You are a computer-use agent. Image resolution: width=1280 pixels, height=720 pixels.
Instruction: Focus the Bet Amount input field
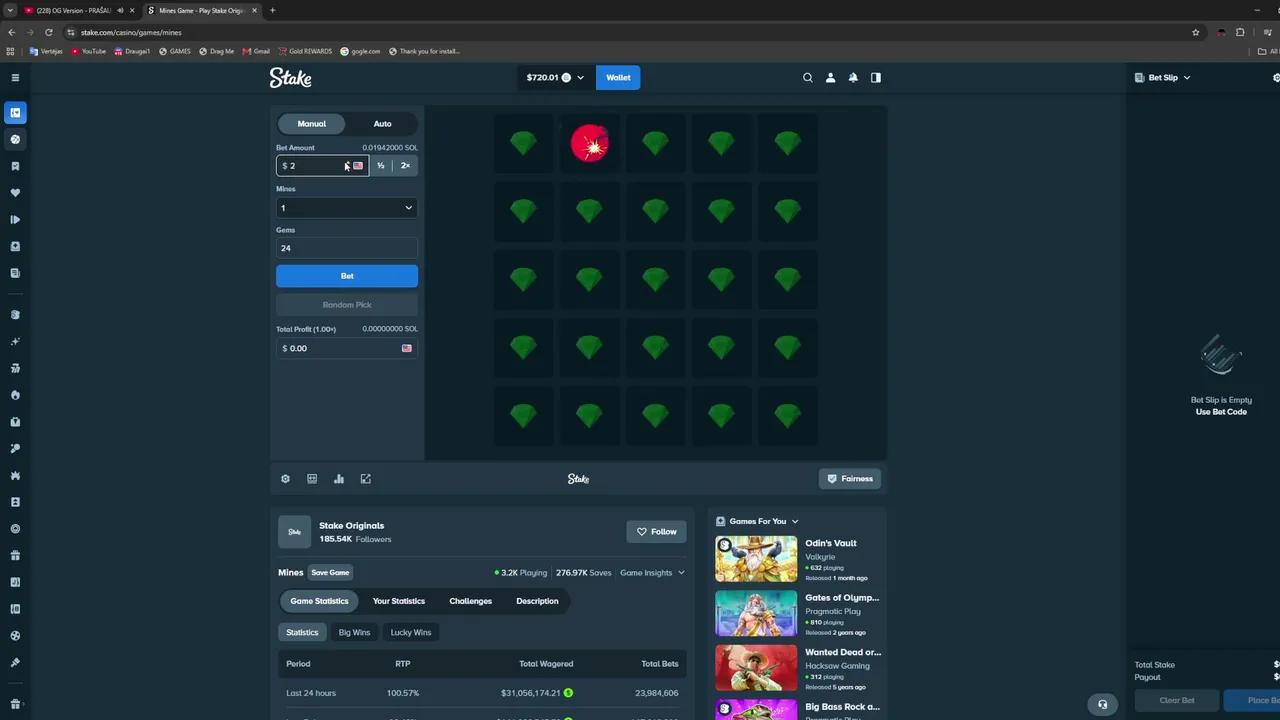click(322, 166)
